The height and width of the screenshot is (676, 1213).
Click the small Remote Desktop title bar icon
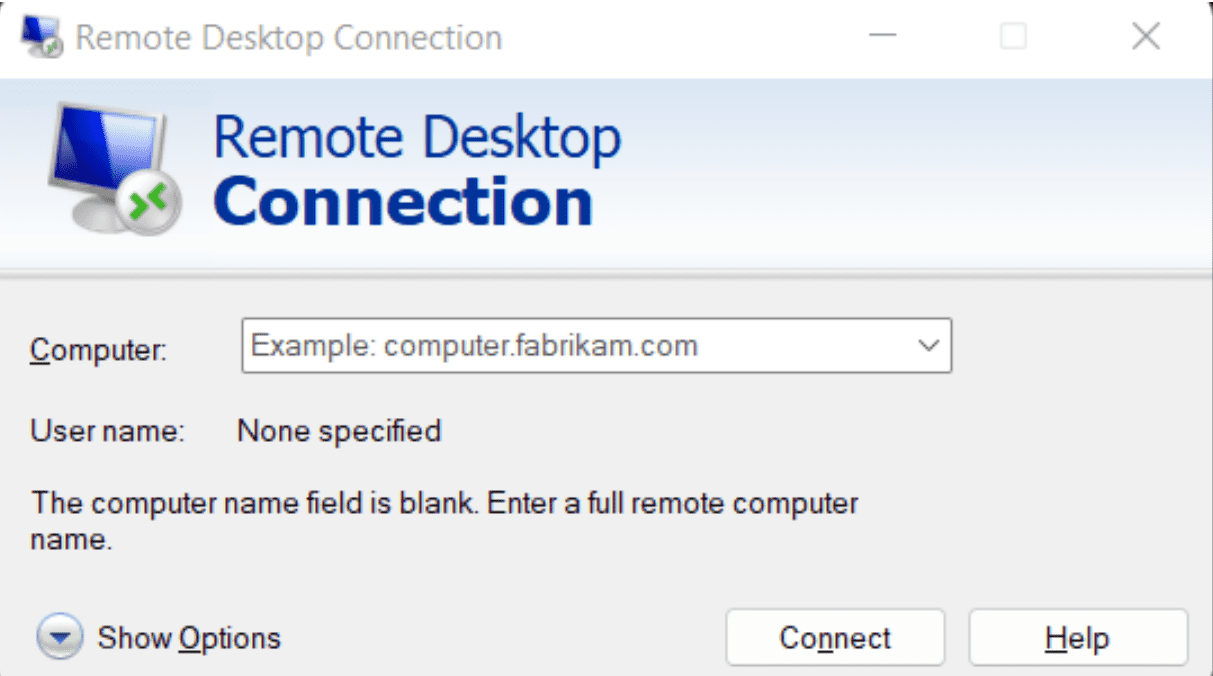pyautogui.click(x=41, y=38)
